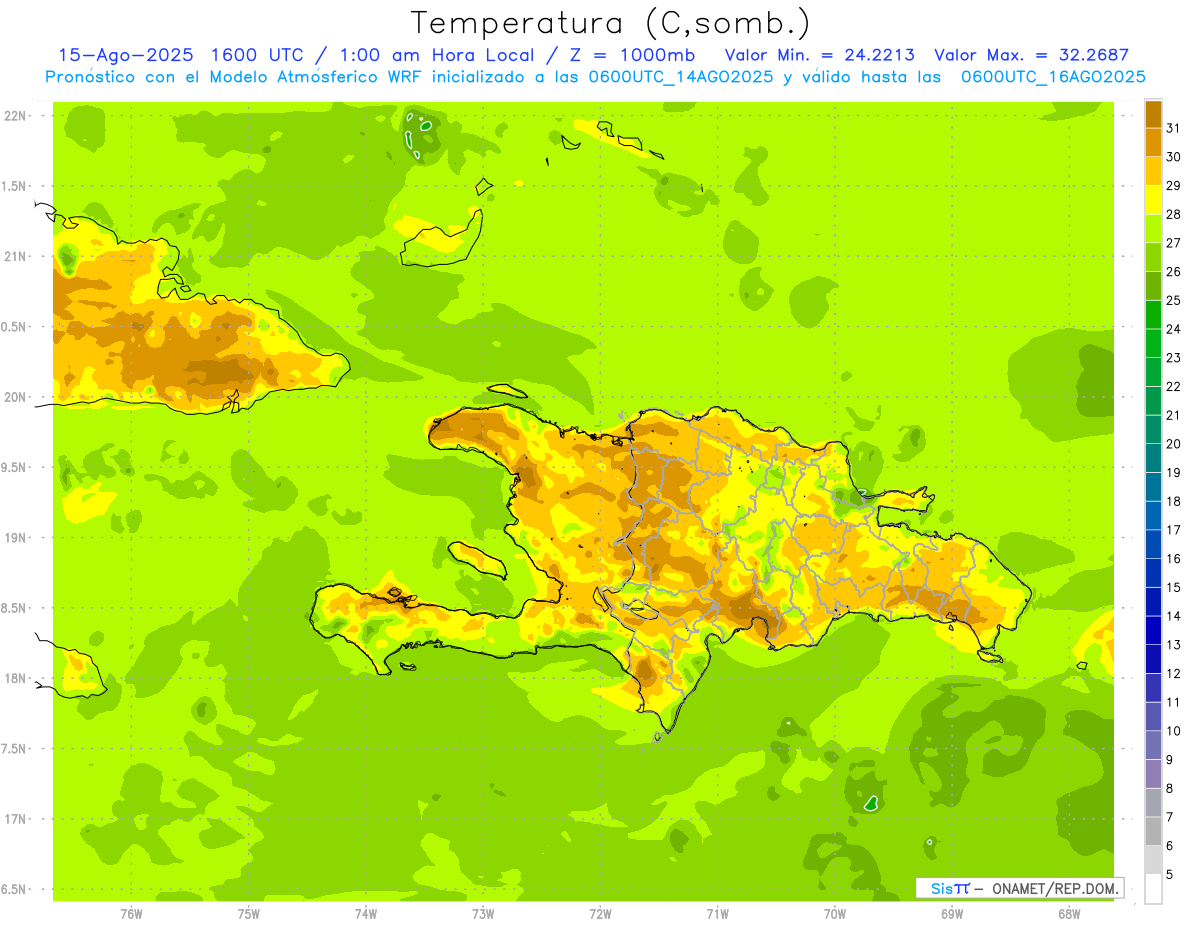Click purple legend swatch between 8 and 9
Image resolution: width=1200 pixels, height=927 pixels.
point(1153,774)
